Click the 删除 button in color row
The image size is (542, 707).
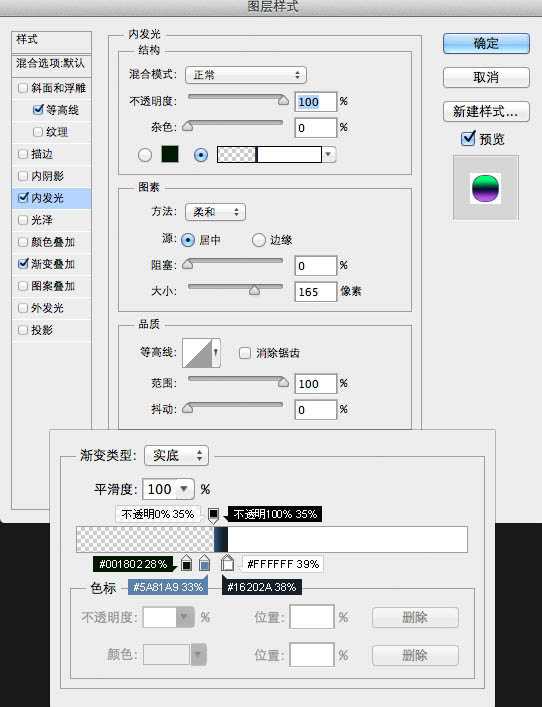tap(415, 655)
